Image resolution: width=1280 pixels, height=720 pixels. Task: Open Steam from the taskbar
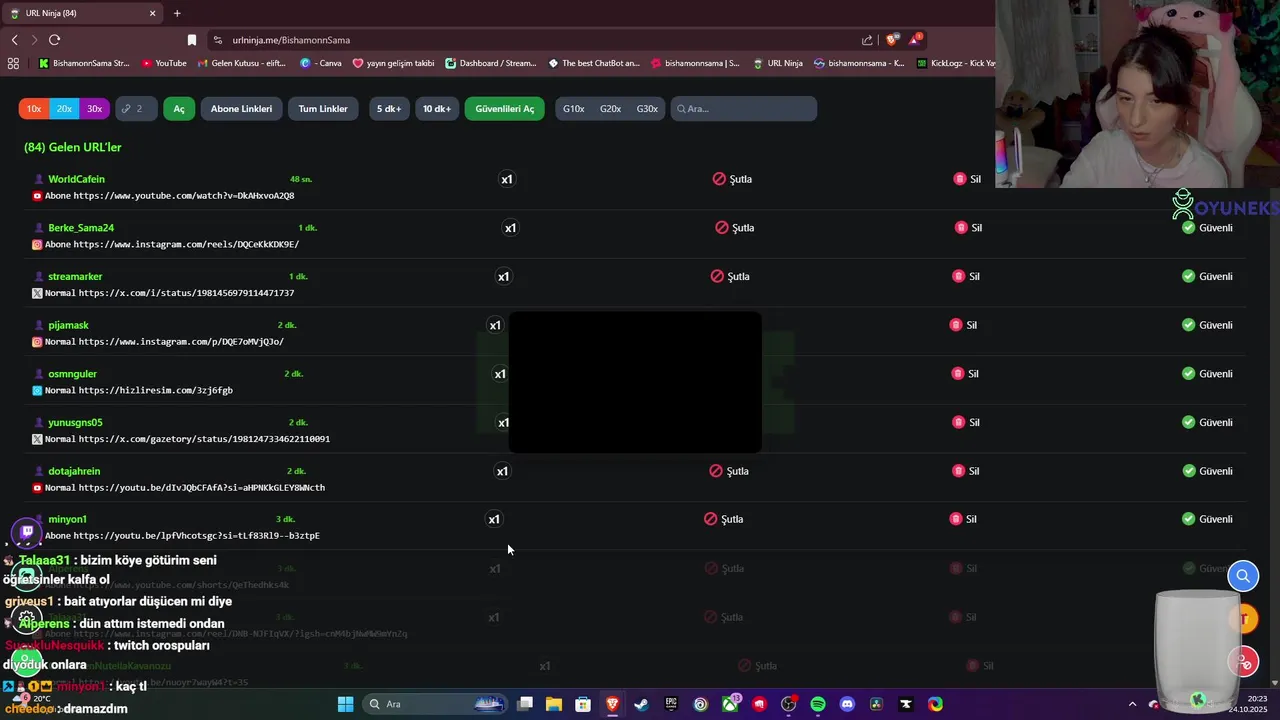click(641, 704)
